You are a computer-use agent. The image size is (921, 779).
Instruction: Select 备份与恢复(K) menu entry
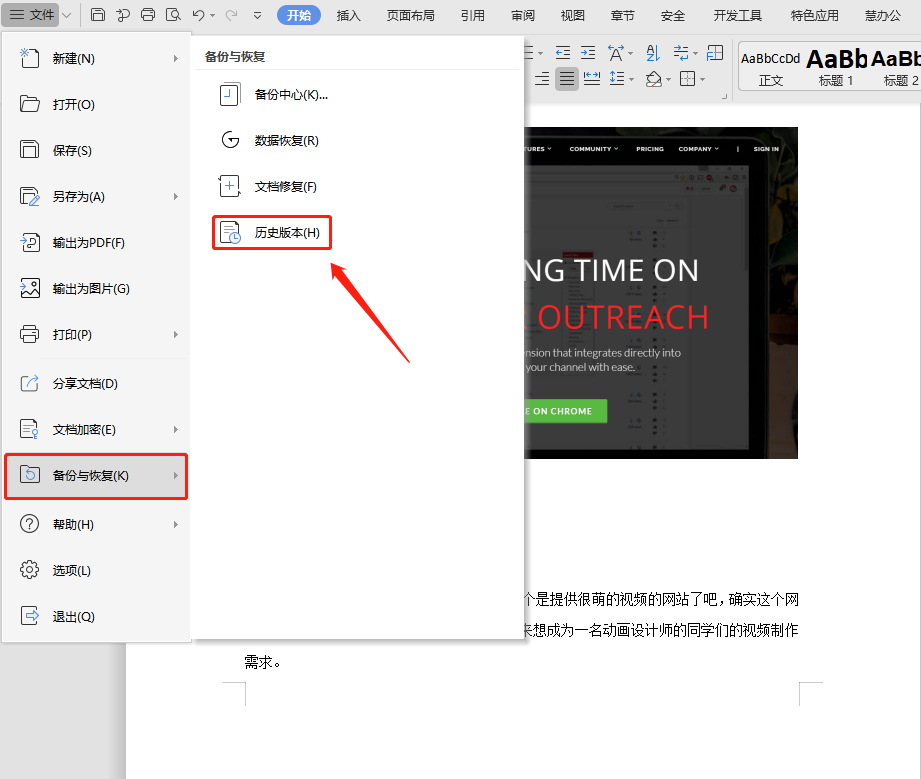point(96,476)
